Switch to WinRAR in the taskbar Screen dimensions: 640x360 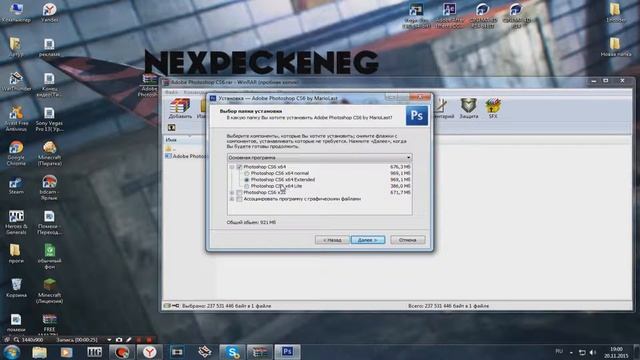click(x=260, y=352)
